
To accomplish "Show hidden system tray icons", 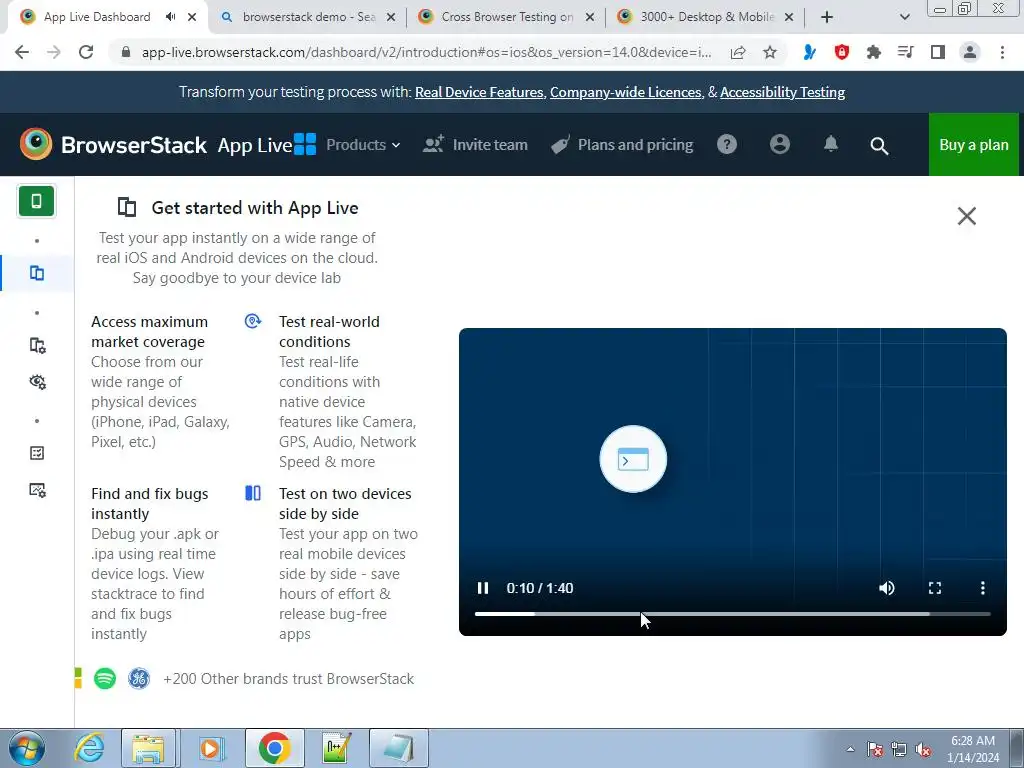I will [x=850, y=749].
